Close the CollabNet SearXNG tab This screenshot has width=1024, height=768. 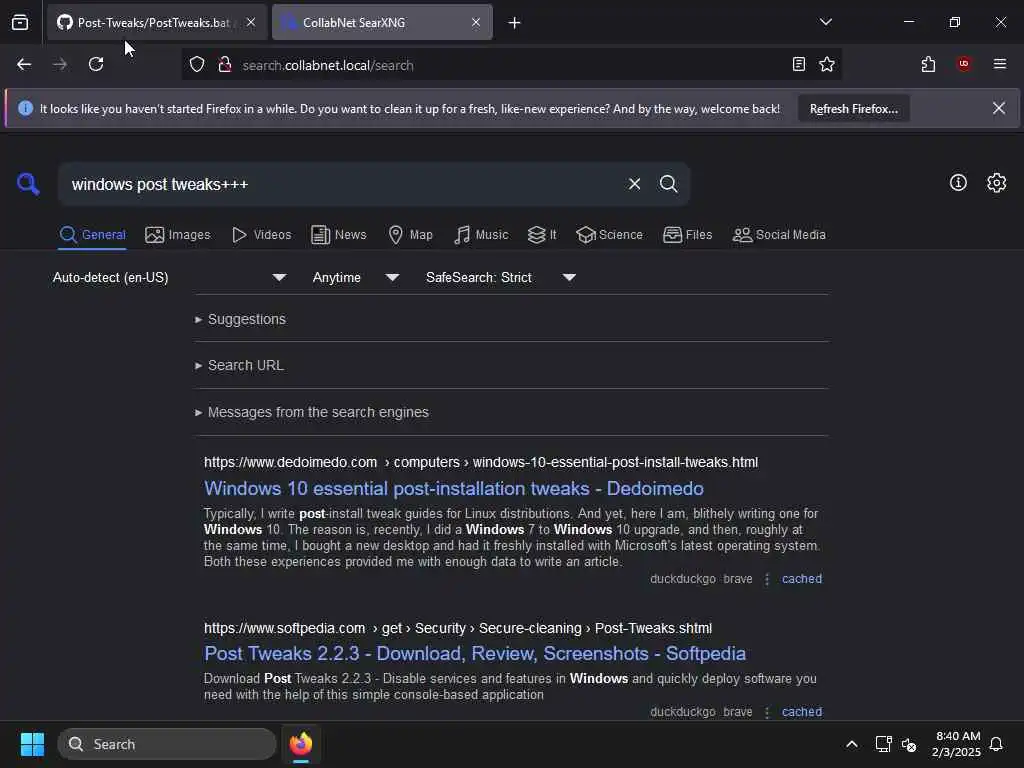(476, 22)
